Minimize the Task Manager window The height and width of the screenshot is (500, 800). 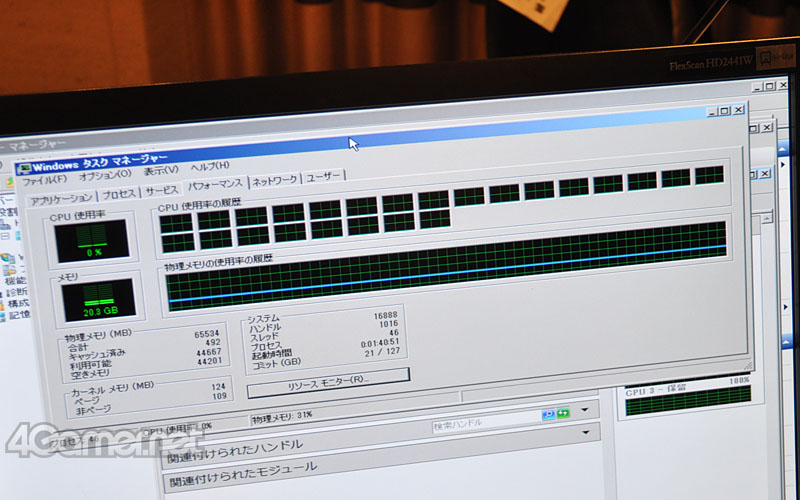point(712,112)
